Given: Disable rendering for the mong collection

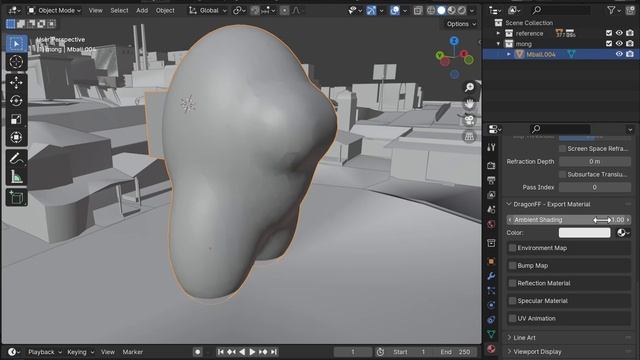Looking at the screenshot, I should pos(630,44).
